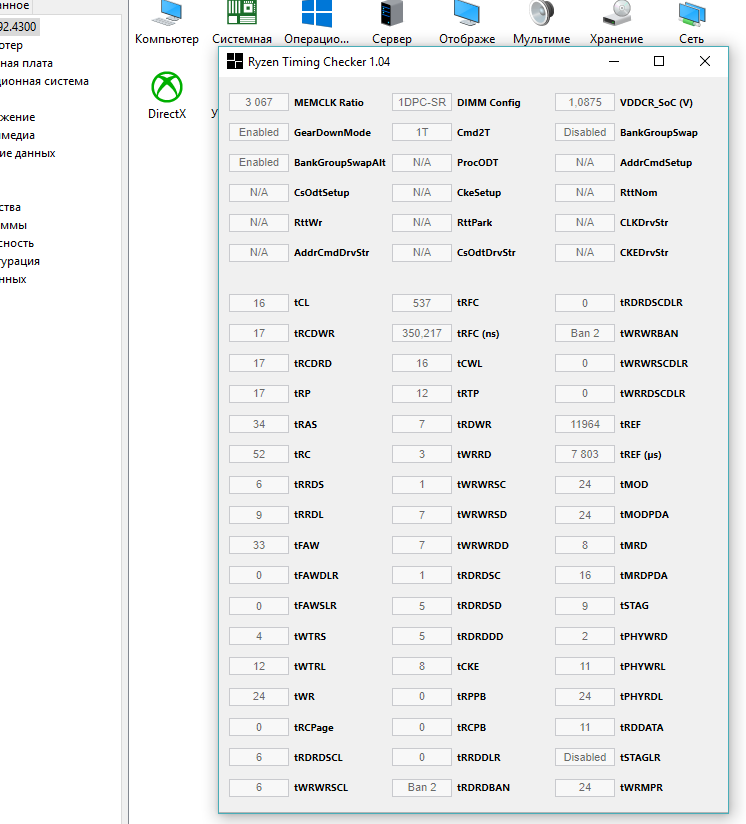
Task: Open the Сервер icon
Action: (x=391, y=21)
